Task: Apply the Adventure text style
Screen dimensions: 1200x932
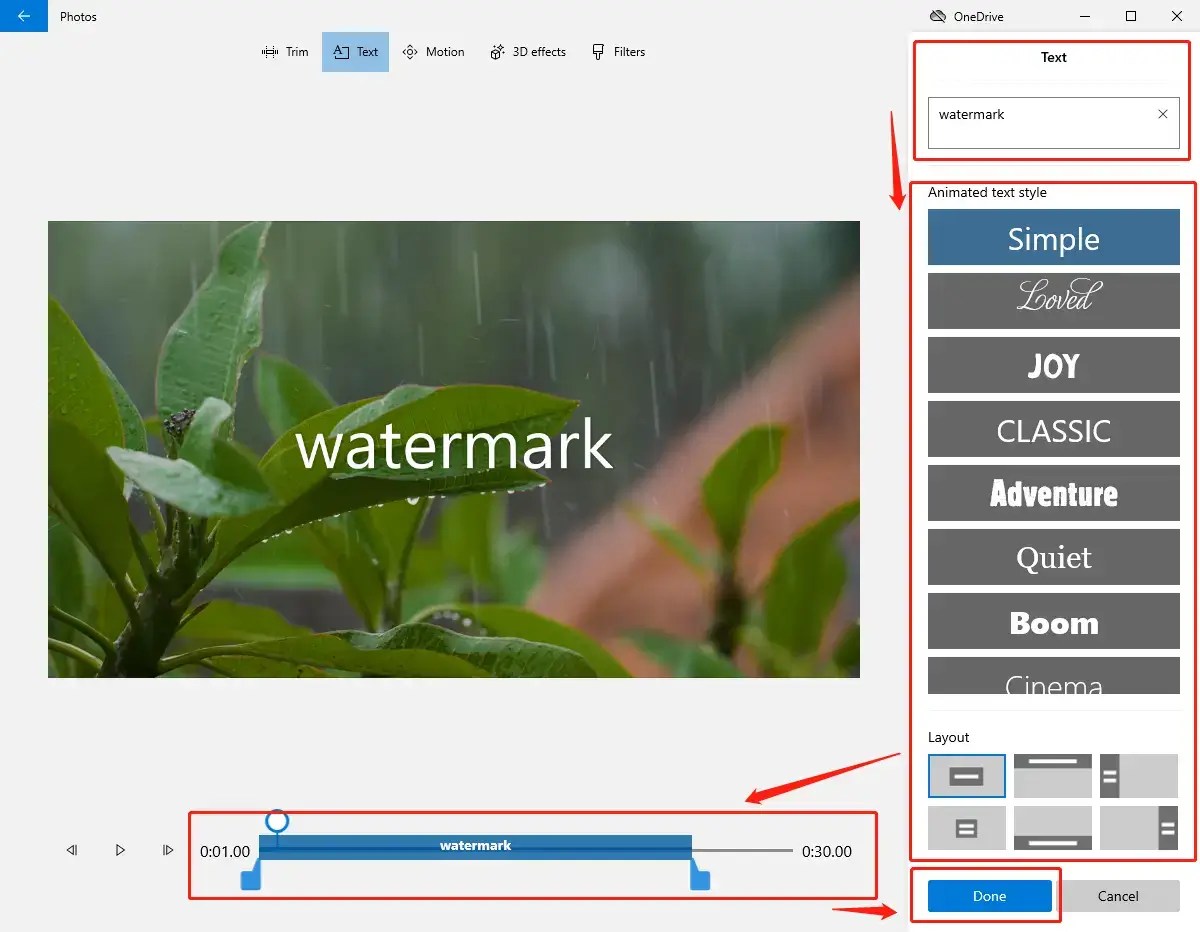Action: 1053,493
